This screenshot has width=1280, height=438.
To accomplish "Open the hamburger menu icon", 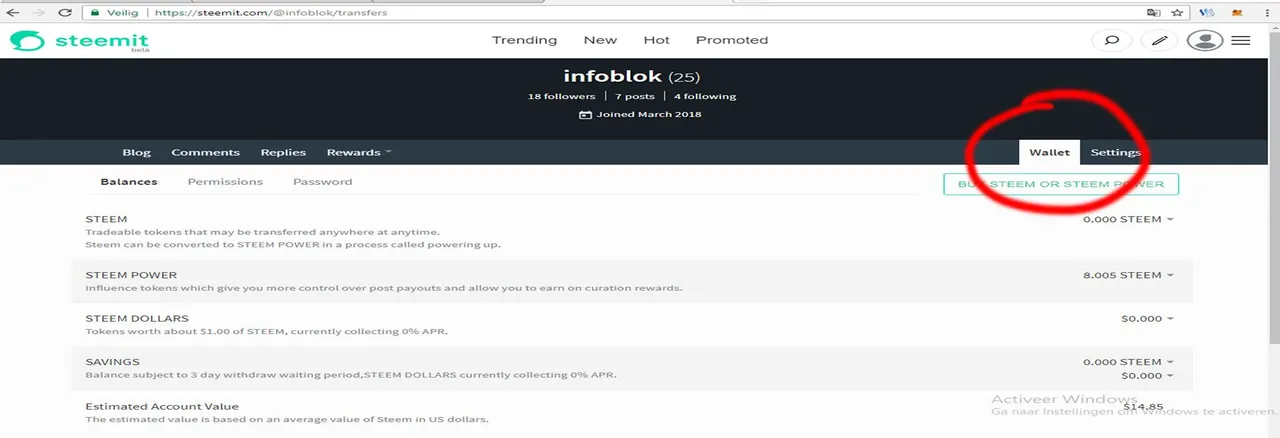I will 1240,41.
